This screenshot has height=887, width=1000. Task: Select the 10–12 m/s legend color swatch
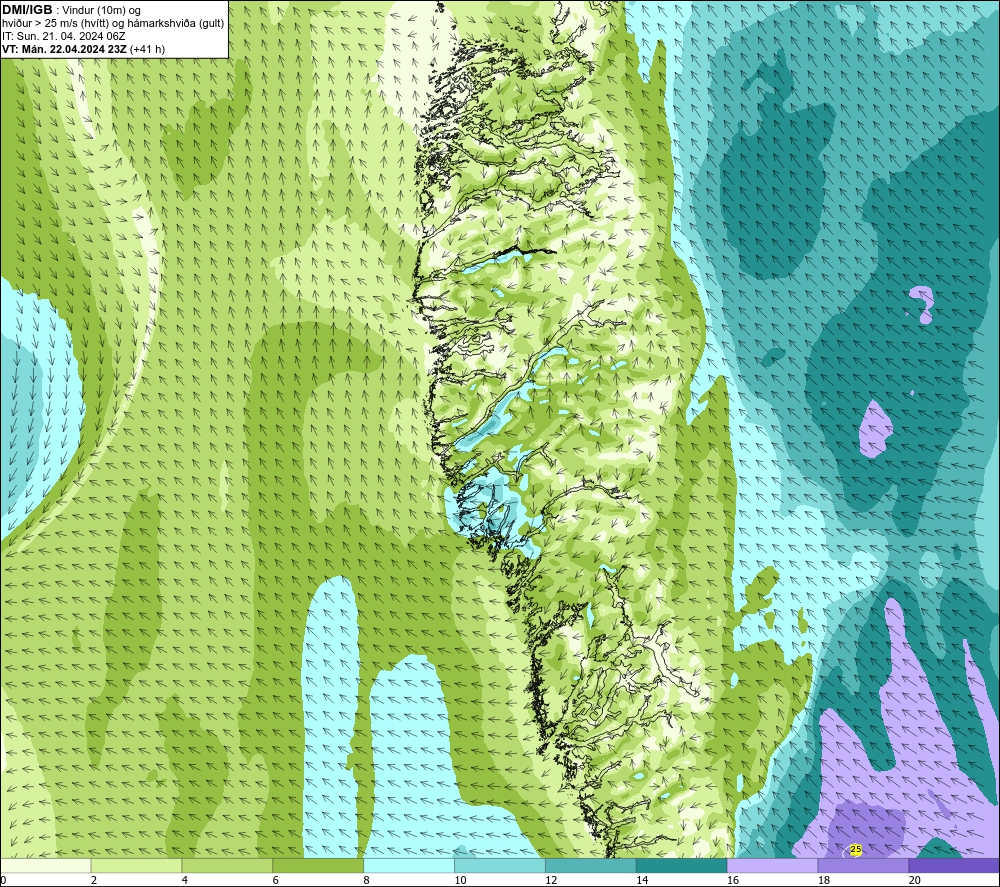(499, 866)
